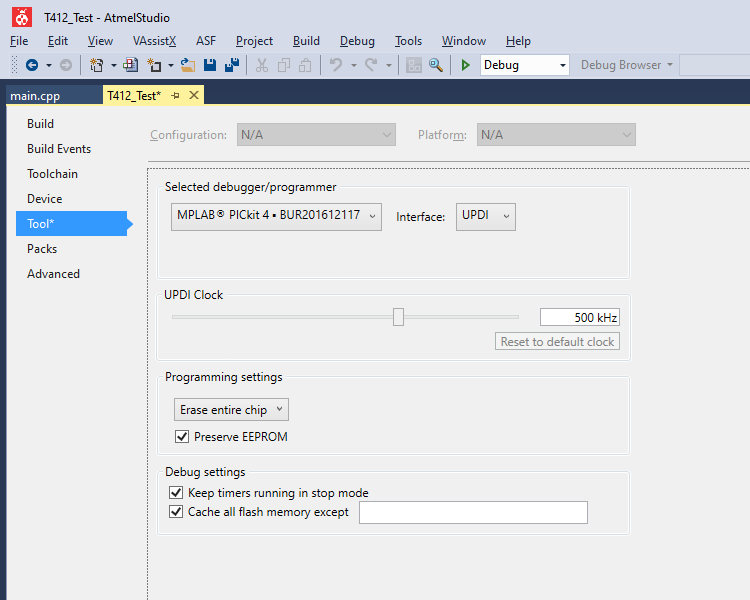Click the Add New Item icon

pyautogui.click(x=131, y=65)
